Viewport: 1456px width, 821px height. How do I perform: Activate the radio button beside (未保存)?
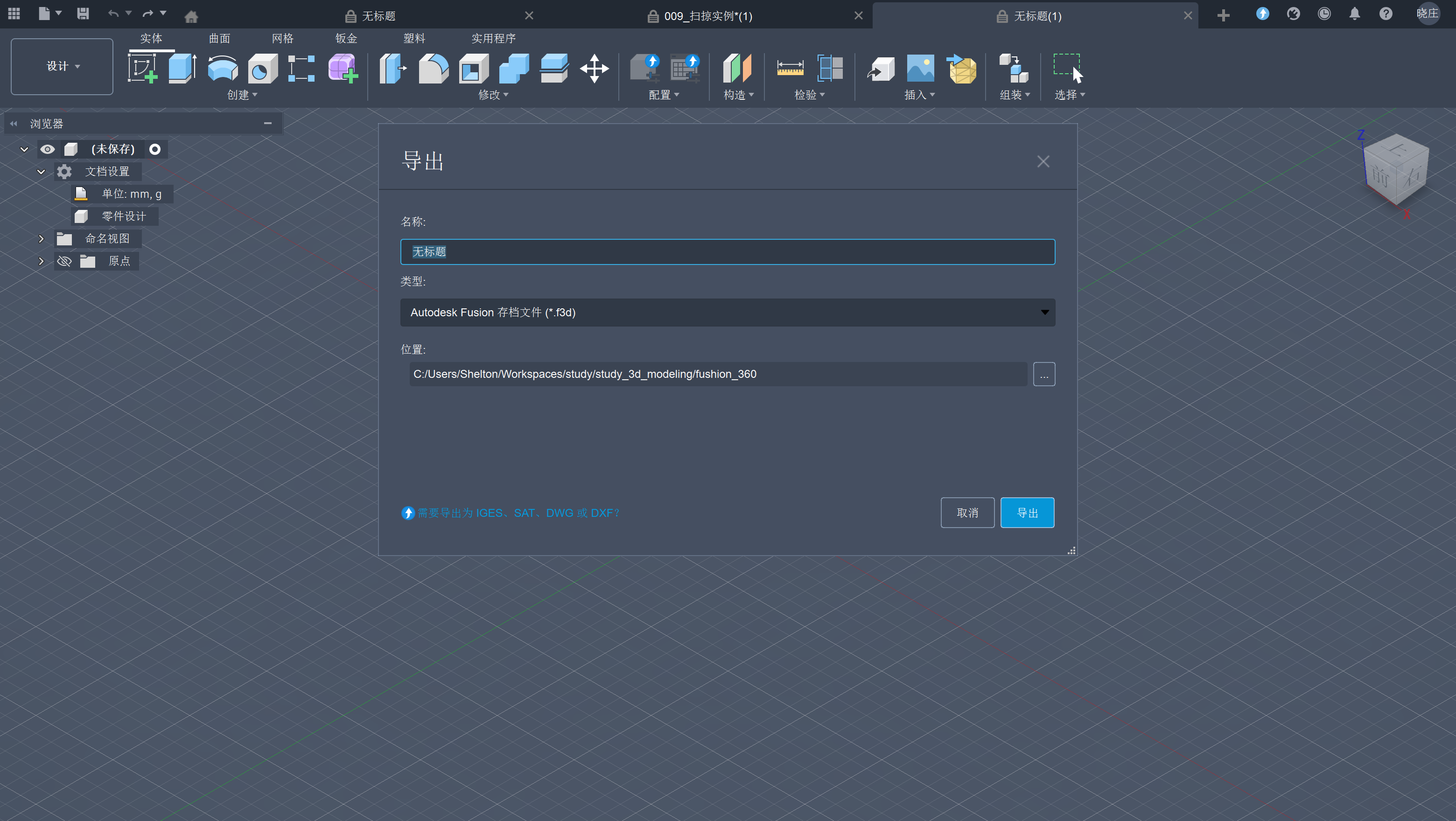coord(155,149)
